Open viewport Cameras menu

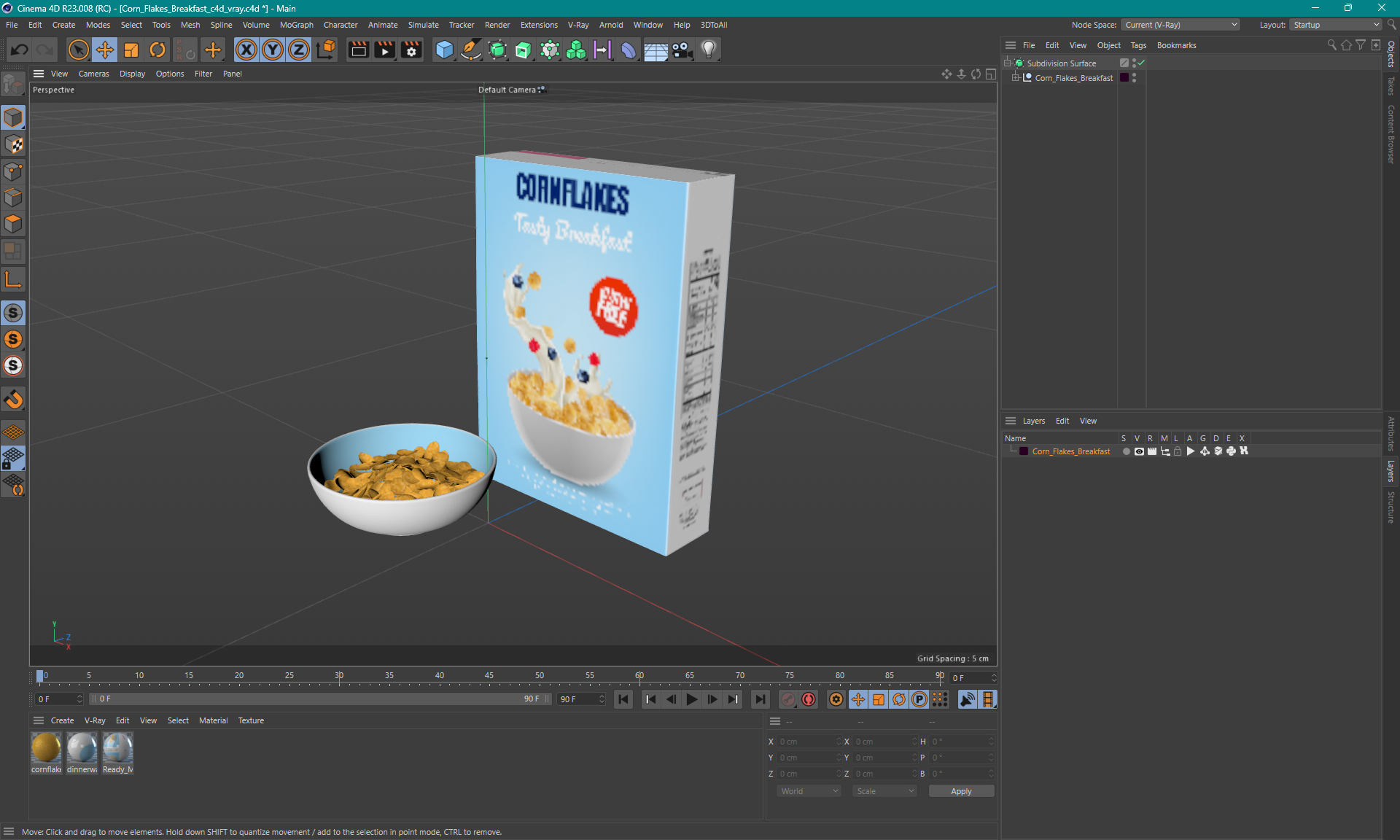pyautogui.click(x=93, y=74)
